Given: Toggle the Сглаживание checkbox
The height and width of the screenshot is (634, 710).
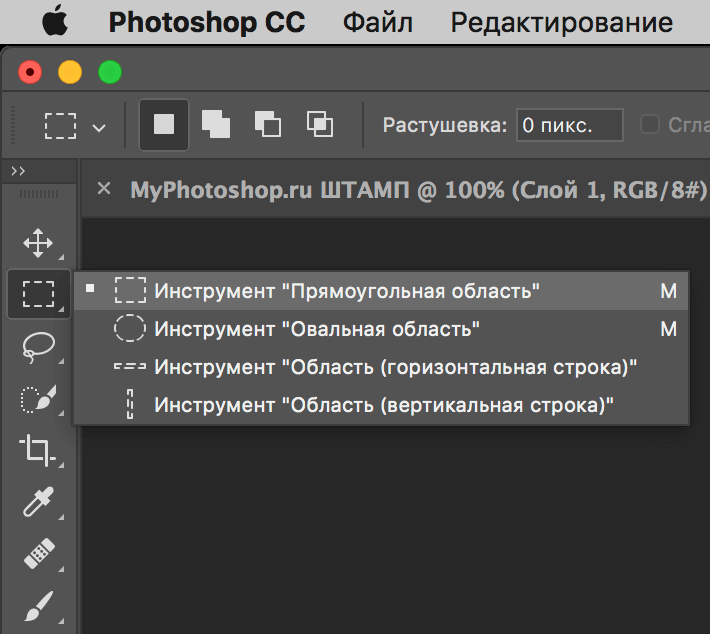Looking at the screenshot, I should pyautogui.click(x=650, y=124).
